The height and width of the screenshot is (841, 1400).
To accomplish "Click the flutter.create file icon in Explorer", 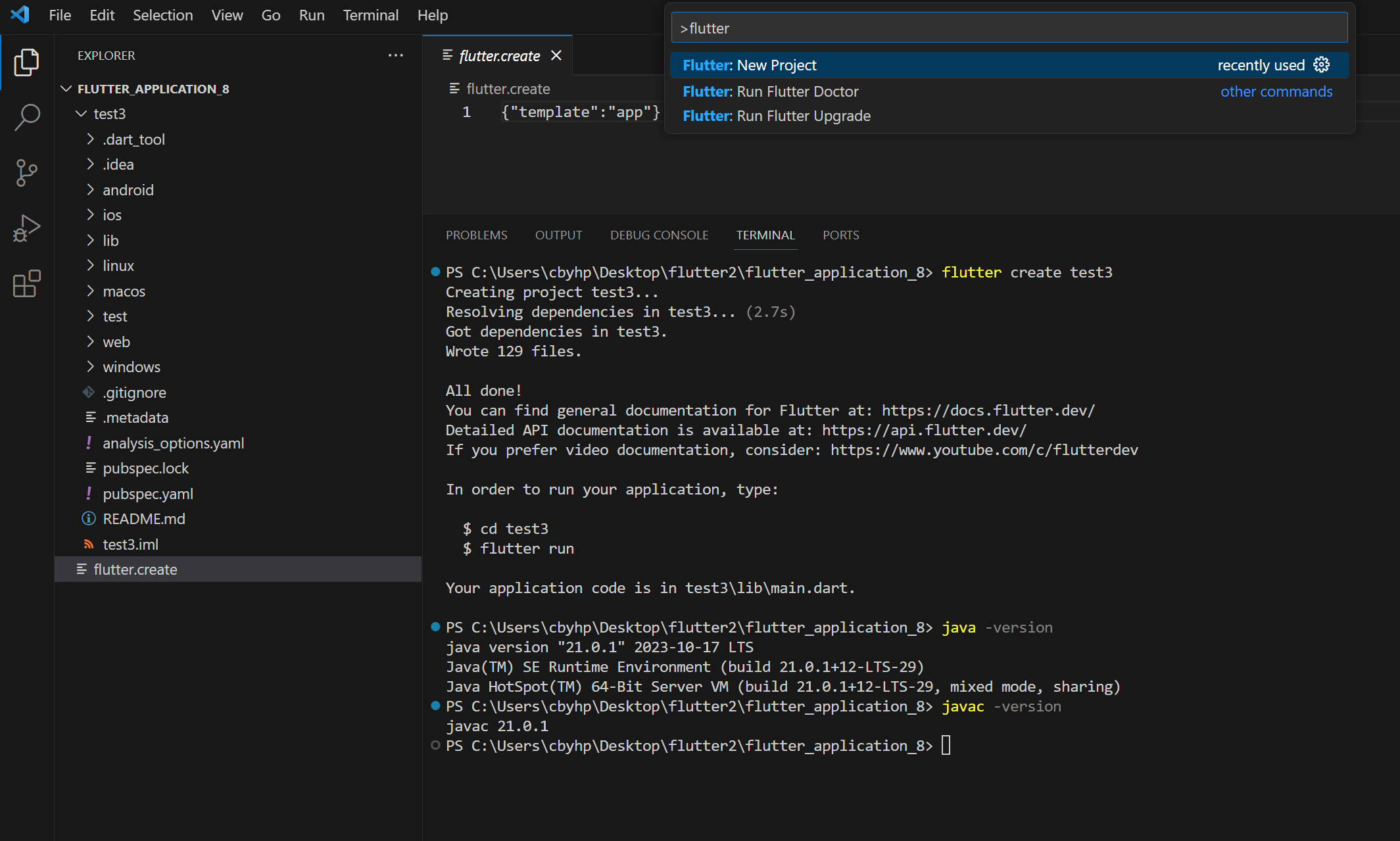I will (x=82, y=569).
